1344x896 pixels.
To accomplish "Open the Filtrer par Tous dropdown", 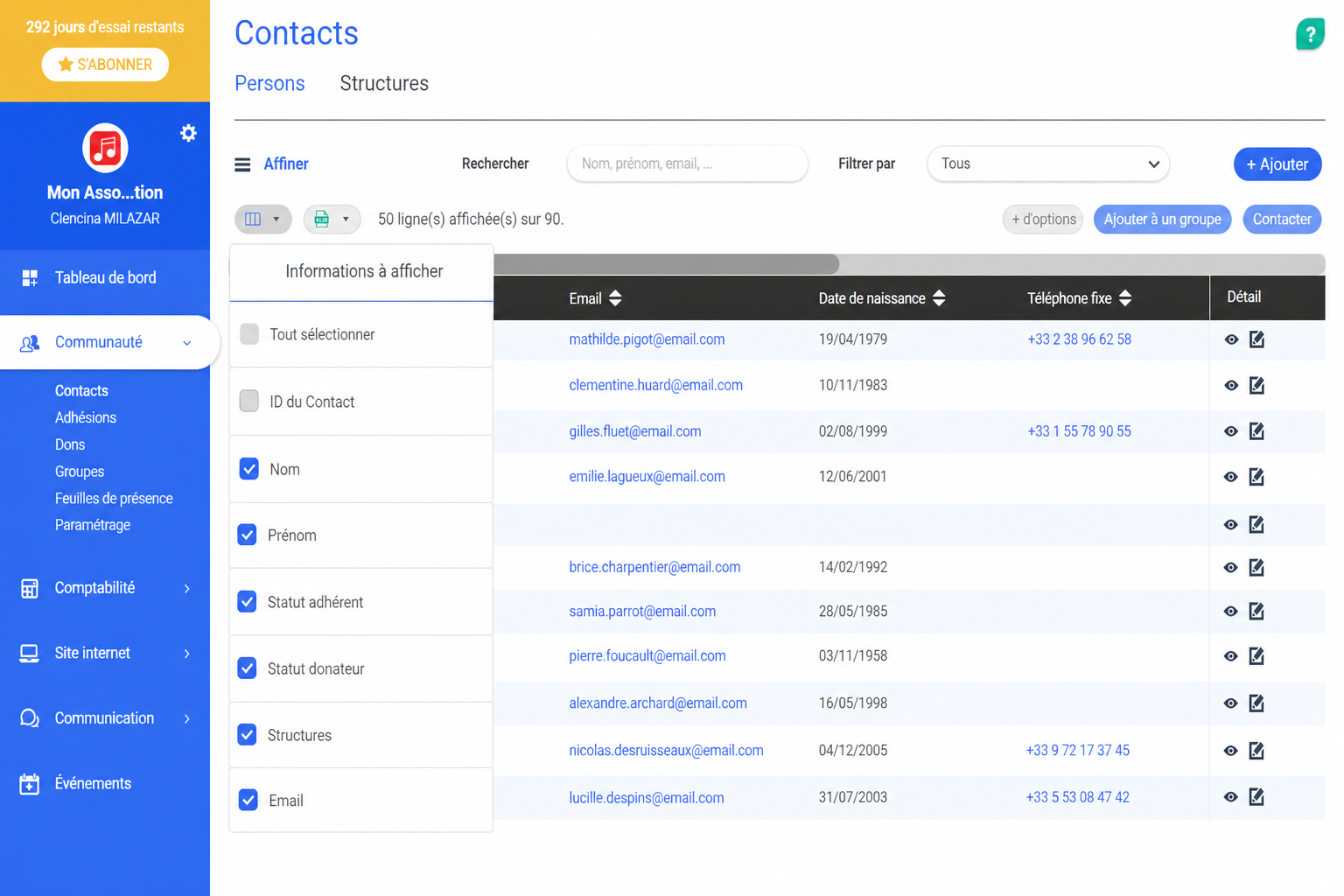I will click(x=1048, y=164).
